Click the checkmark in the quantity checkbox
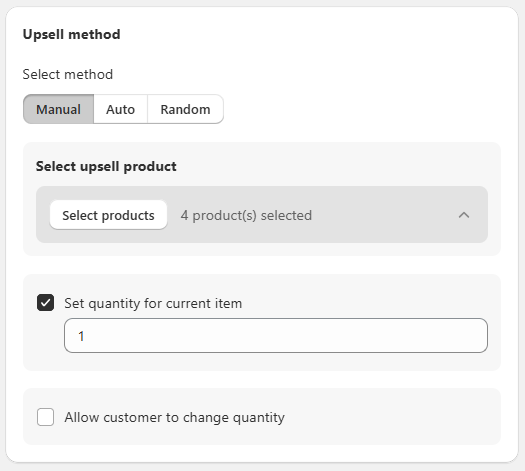This screenshot has width=525, height=471. pos(46,303)
